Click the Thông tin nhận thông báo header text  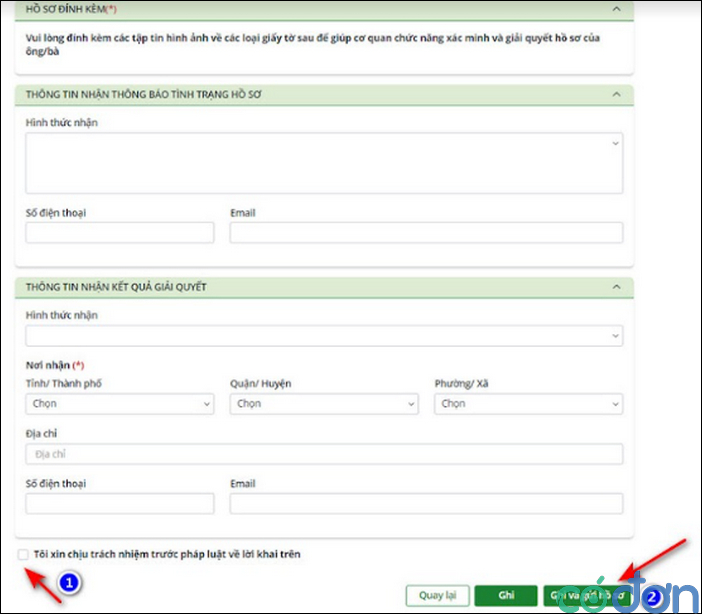(x=143, y=94)
